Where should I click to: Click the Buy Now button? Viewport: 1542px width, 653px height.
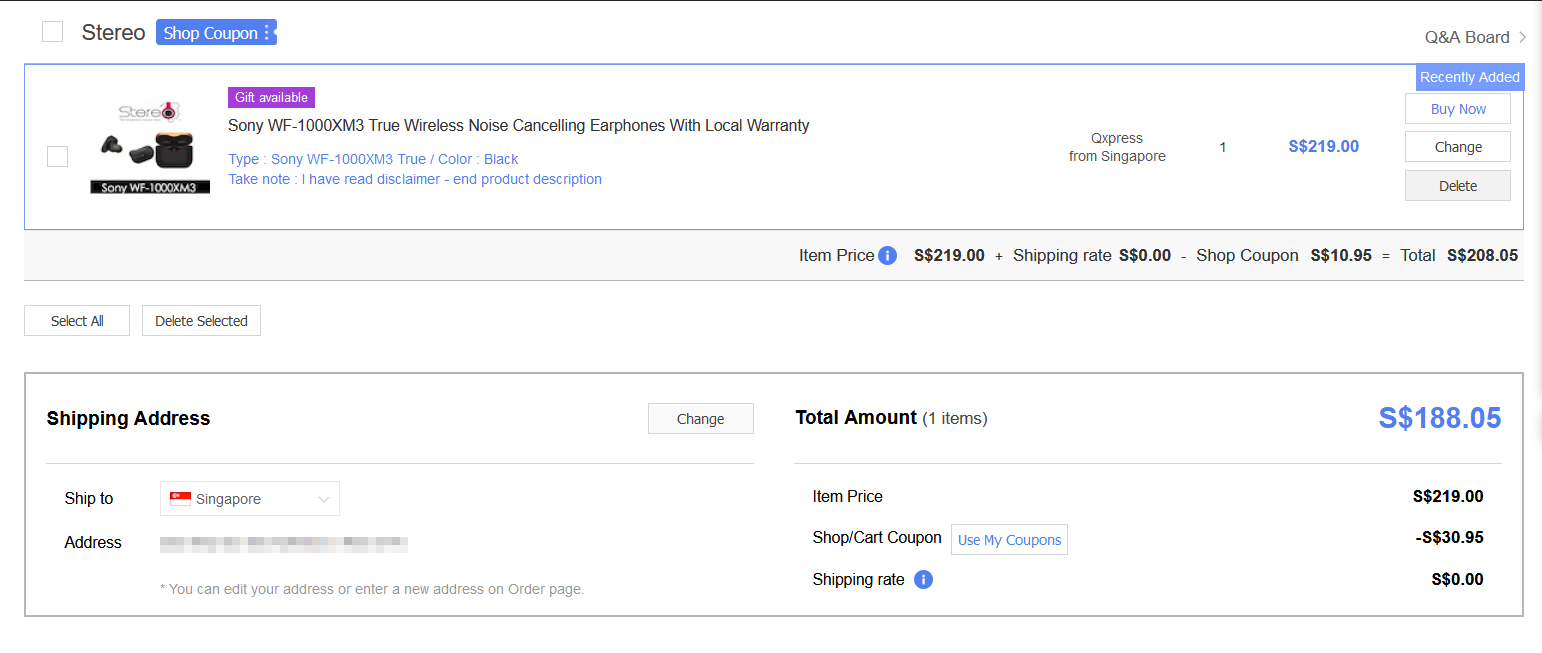click(x=1458, y=109)
